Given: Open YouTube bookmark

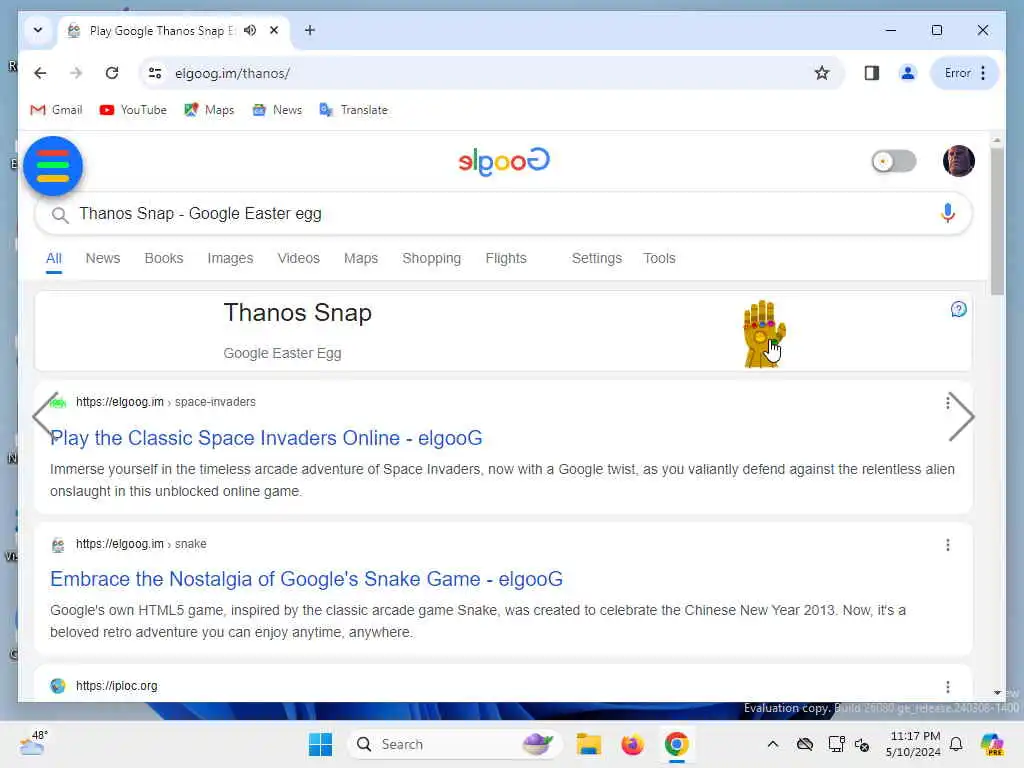Looking at the screenshot, I should click(x=133, y=110).
